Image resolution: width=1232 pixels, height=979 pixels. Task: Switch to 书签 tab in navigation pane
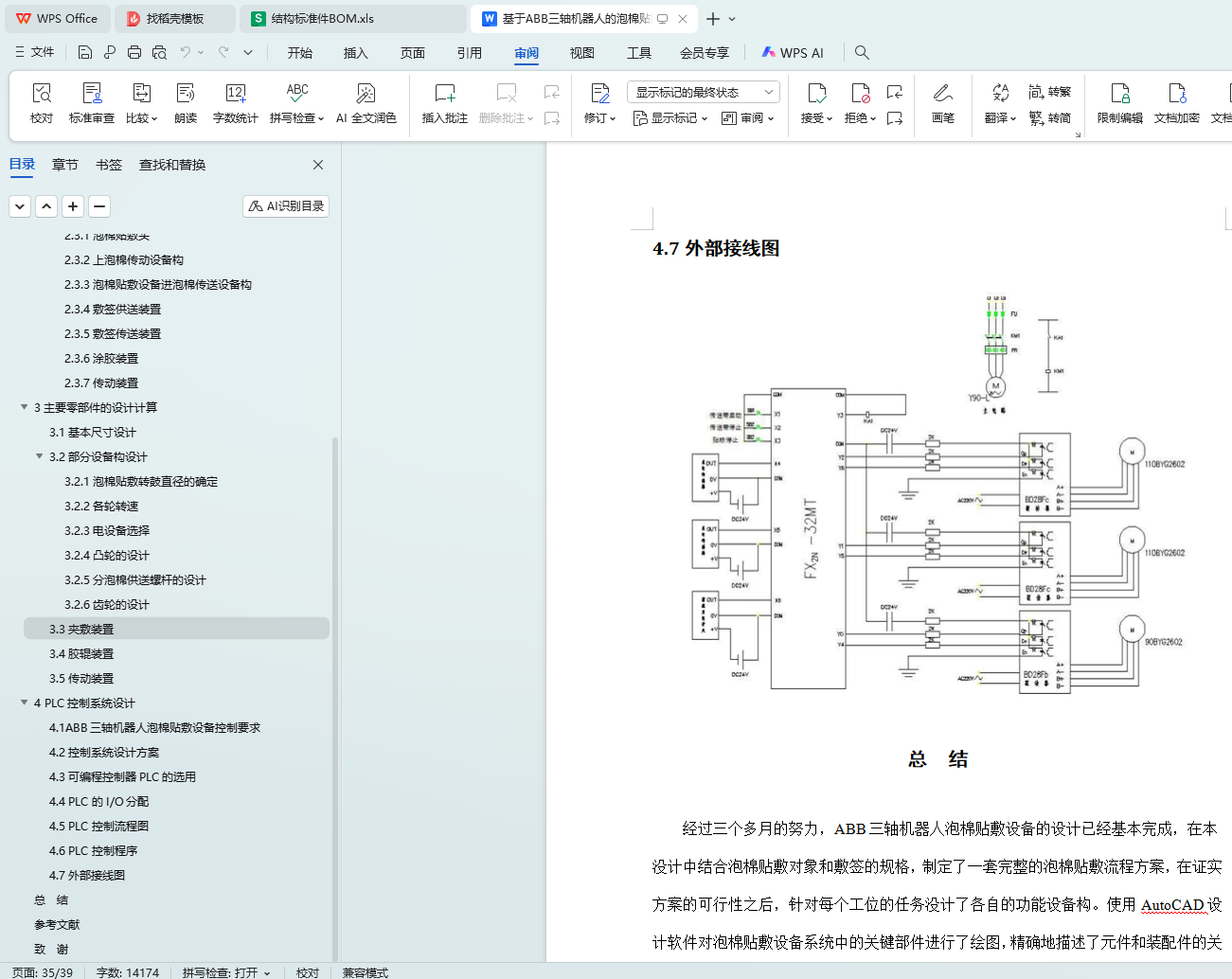coord(109,165)
